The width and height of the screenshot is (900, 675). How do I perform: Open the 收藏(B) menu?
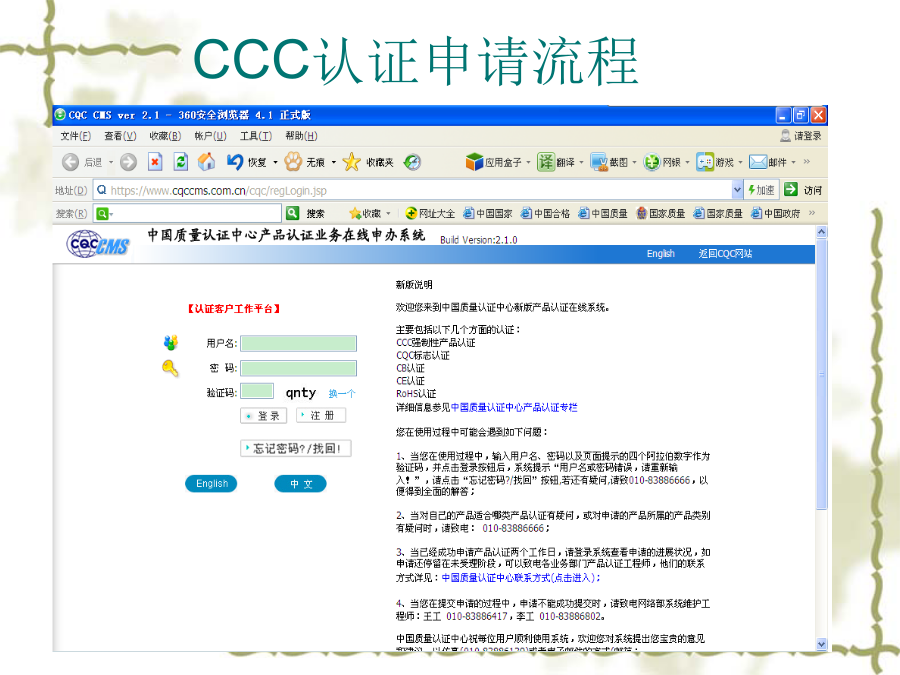[x=165, y=136]
